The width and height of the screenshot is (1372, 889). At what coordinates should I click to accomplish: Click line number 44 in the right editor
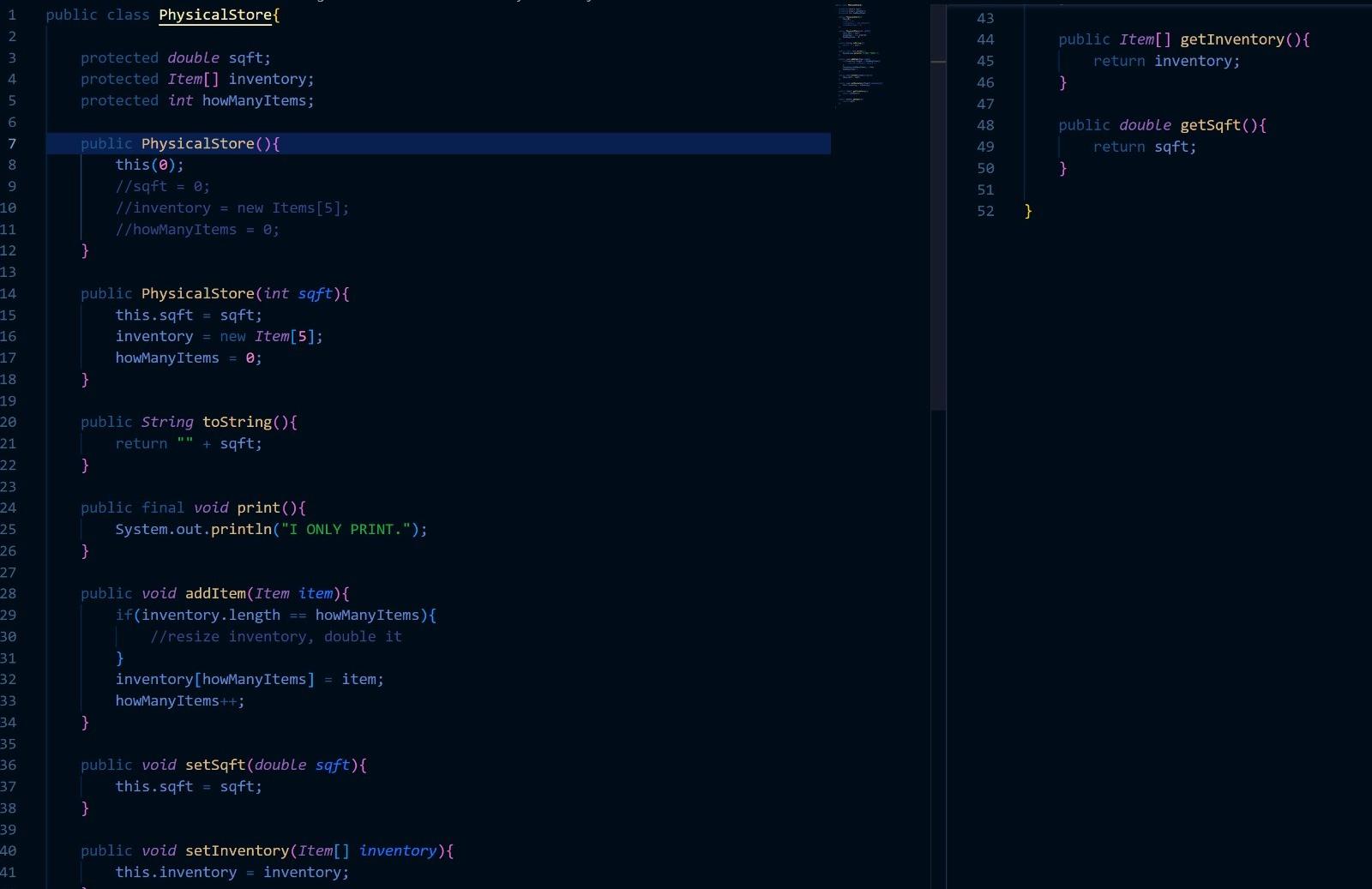(x=984, y=39)
